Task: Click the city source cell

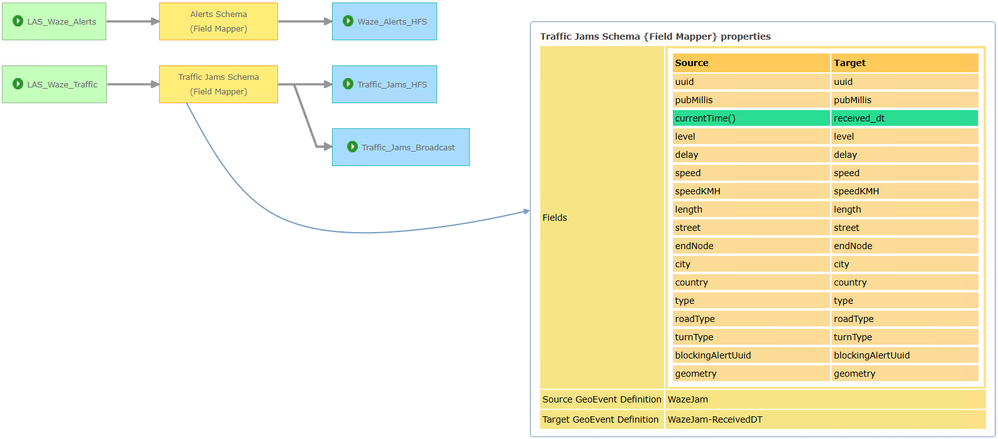Action: point(752,264)
